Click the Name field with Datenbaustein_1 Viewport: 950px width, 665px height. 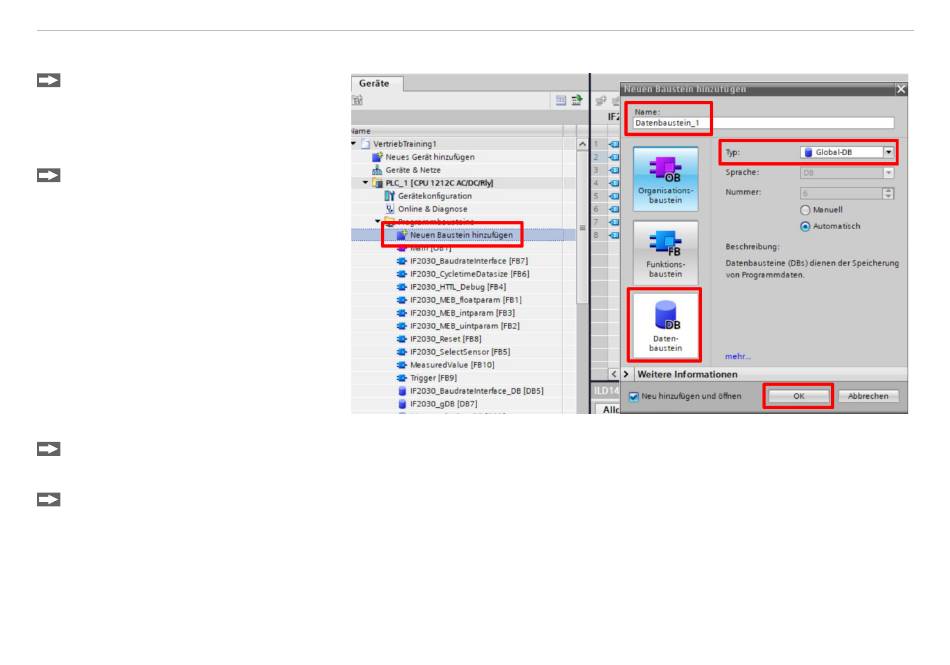[763, 123]
